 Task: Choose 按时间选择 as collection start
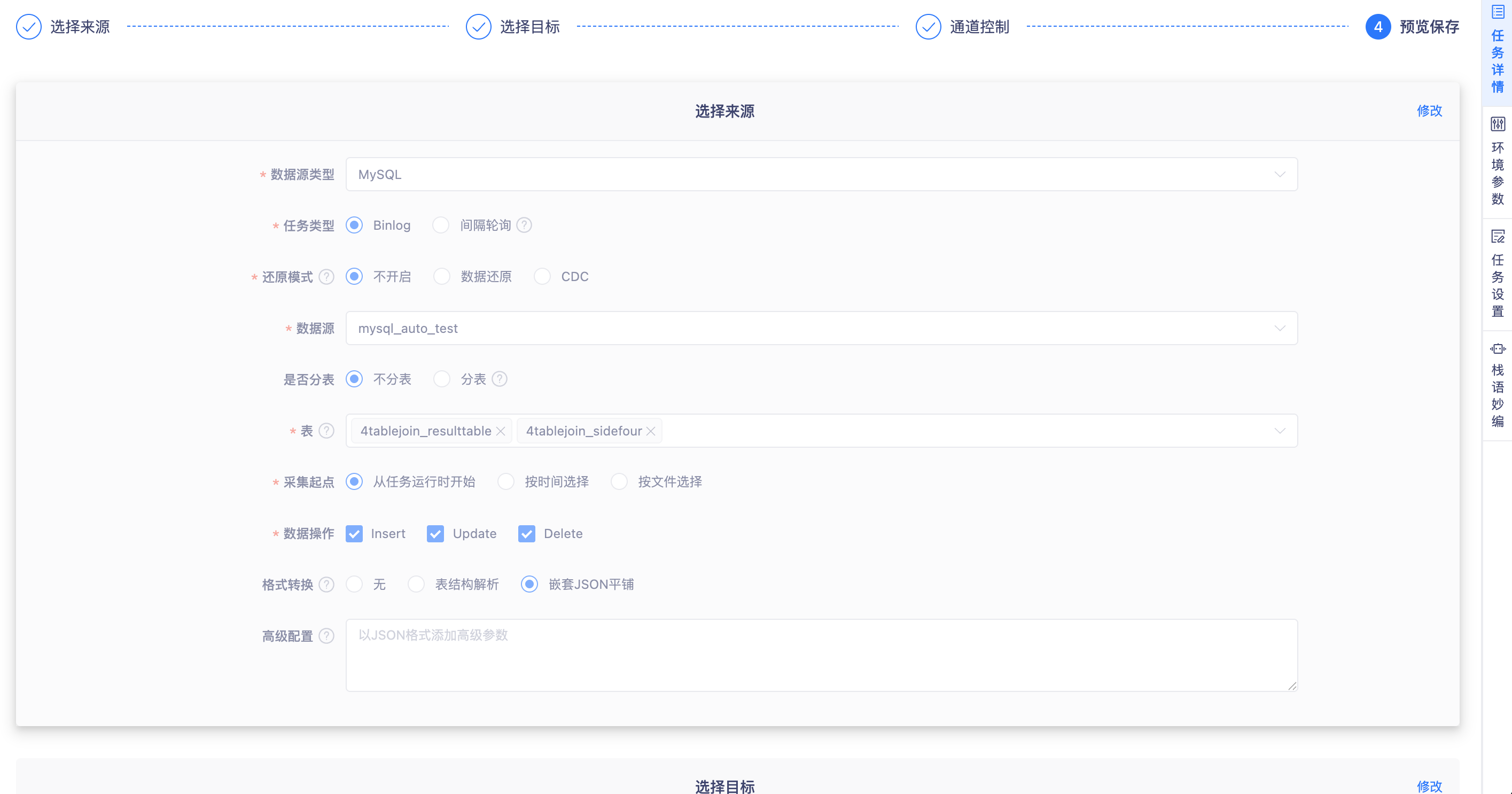(505, 482)
